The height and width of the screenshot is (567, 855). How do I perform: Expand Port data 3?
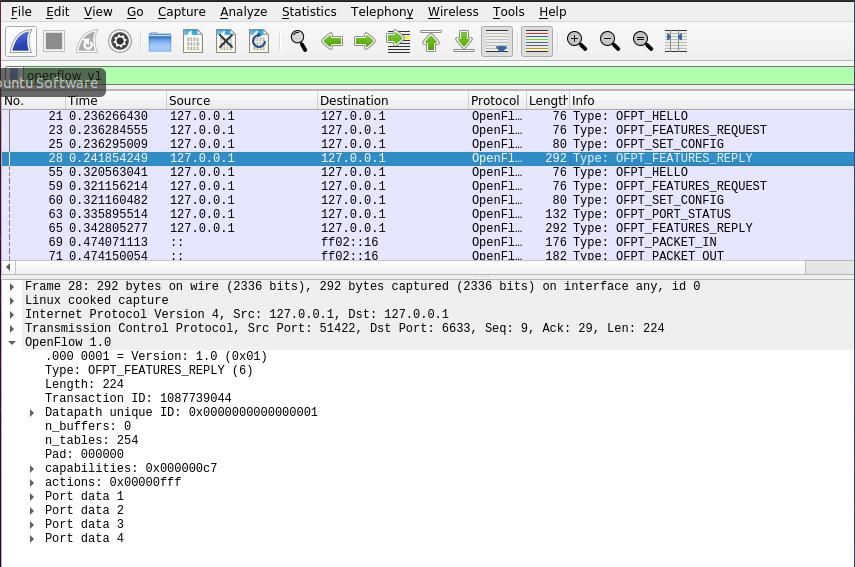click(x=32, y=524)
